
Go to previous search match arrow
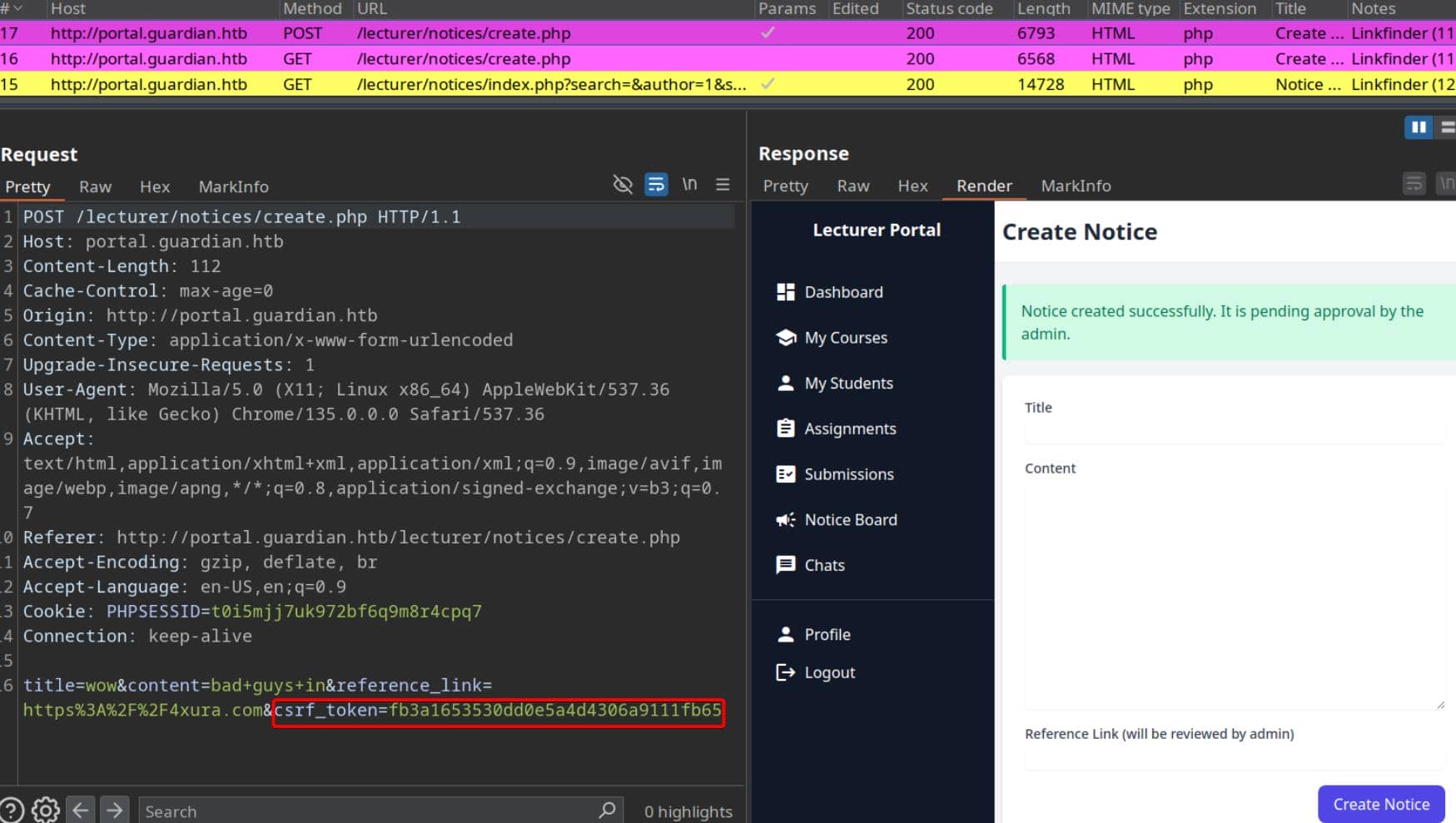tap(81, 810)
